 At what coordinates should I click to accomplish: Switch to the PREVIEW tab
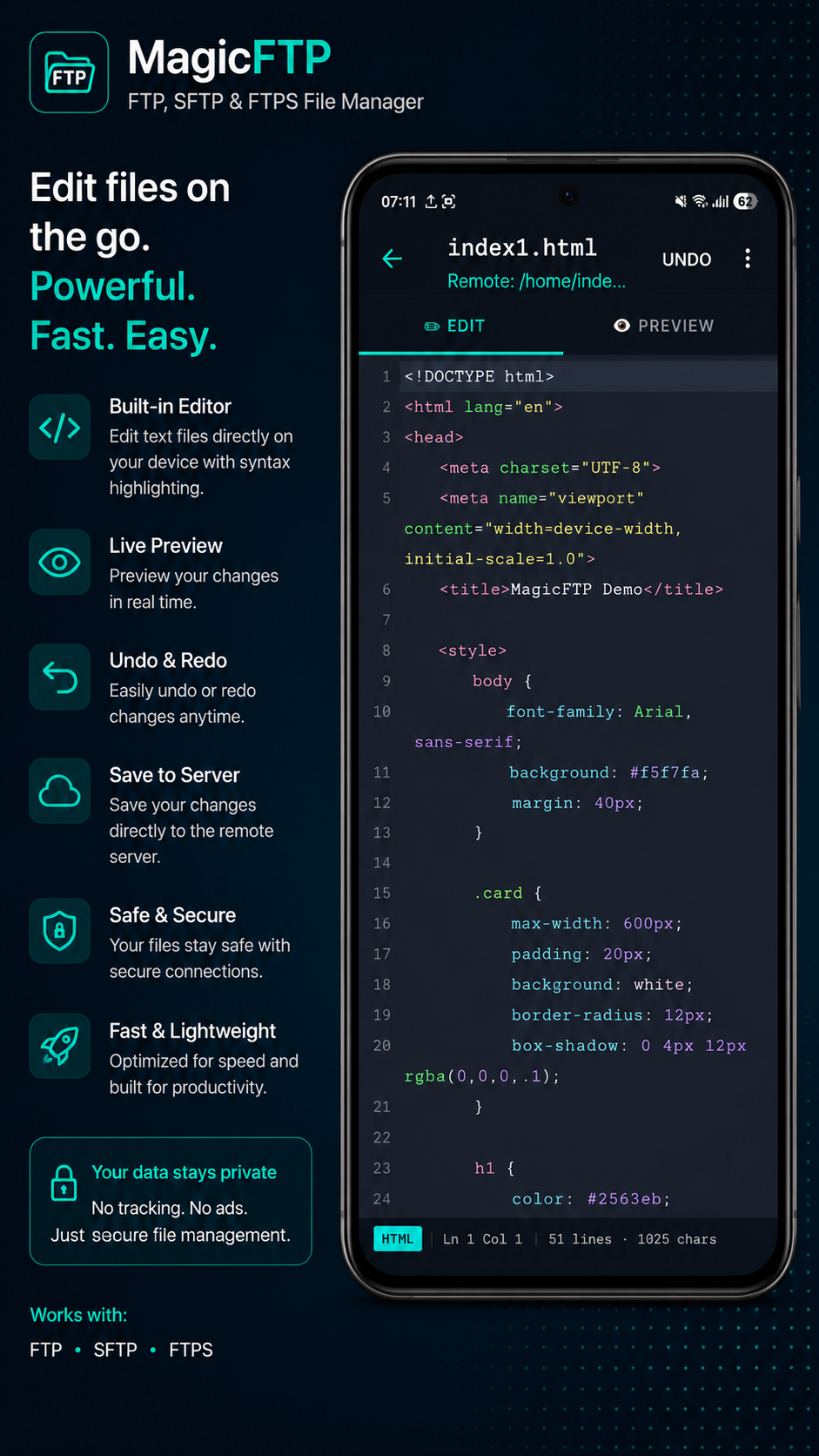click(x=664, y=326)
